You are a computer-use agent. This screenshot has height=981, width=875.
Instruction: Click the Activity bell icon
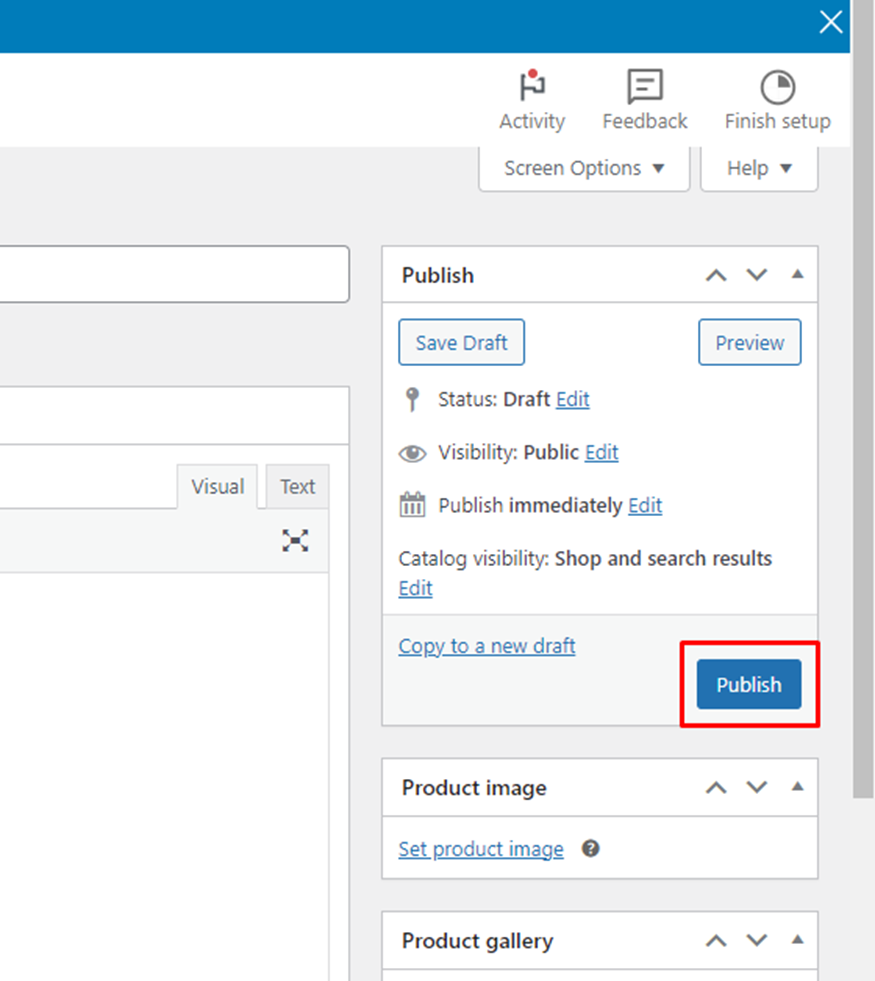[x=530, y=85]
